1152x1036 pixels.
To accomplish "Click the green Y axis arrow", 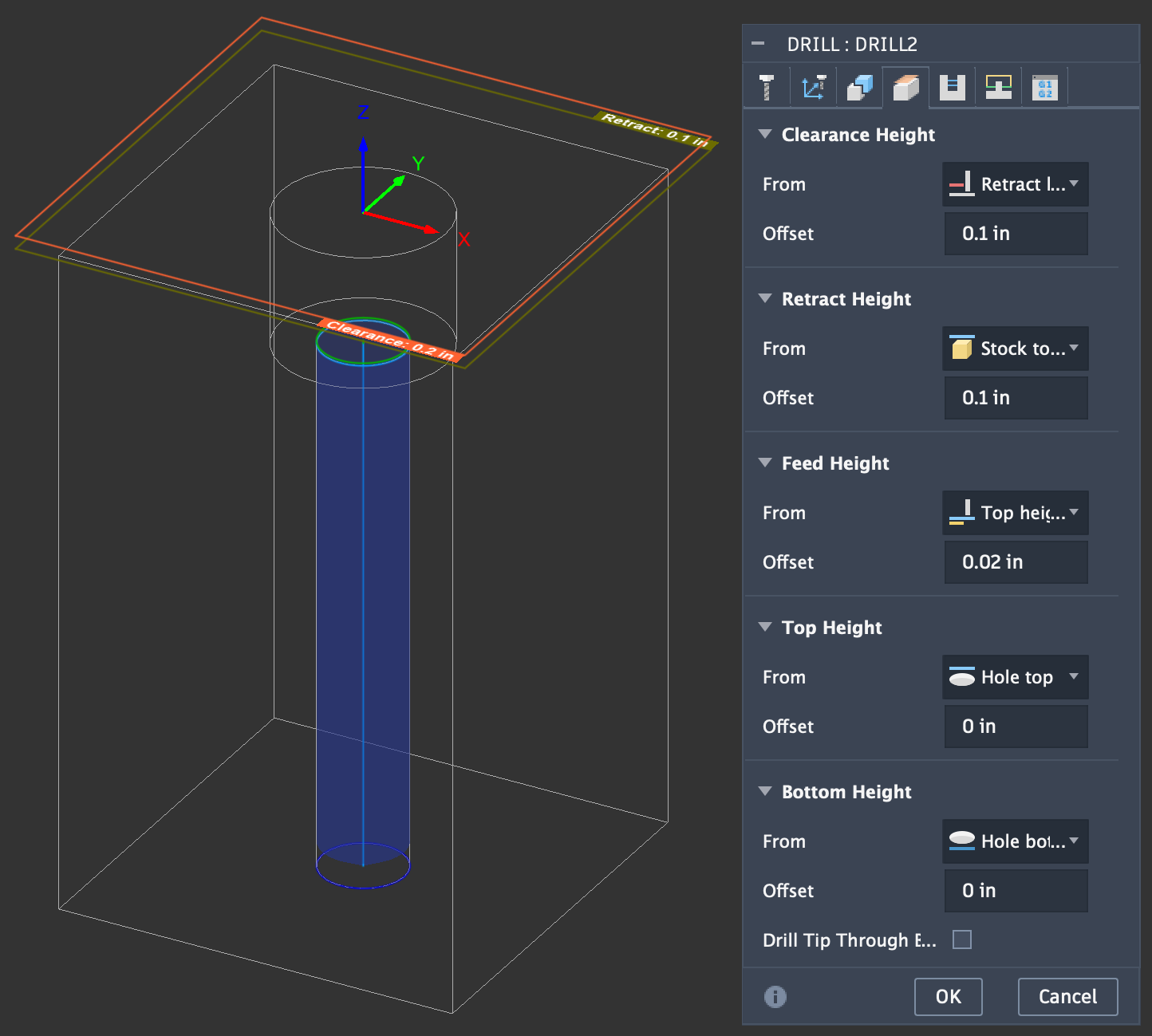I will tap(385, 193).
